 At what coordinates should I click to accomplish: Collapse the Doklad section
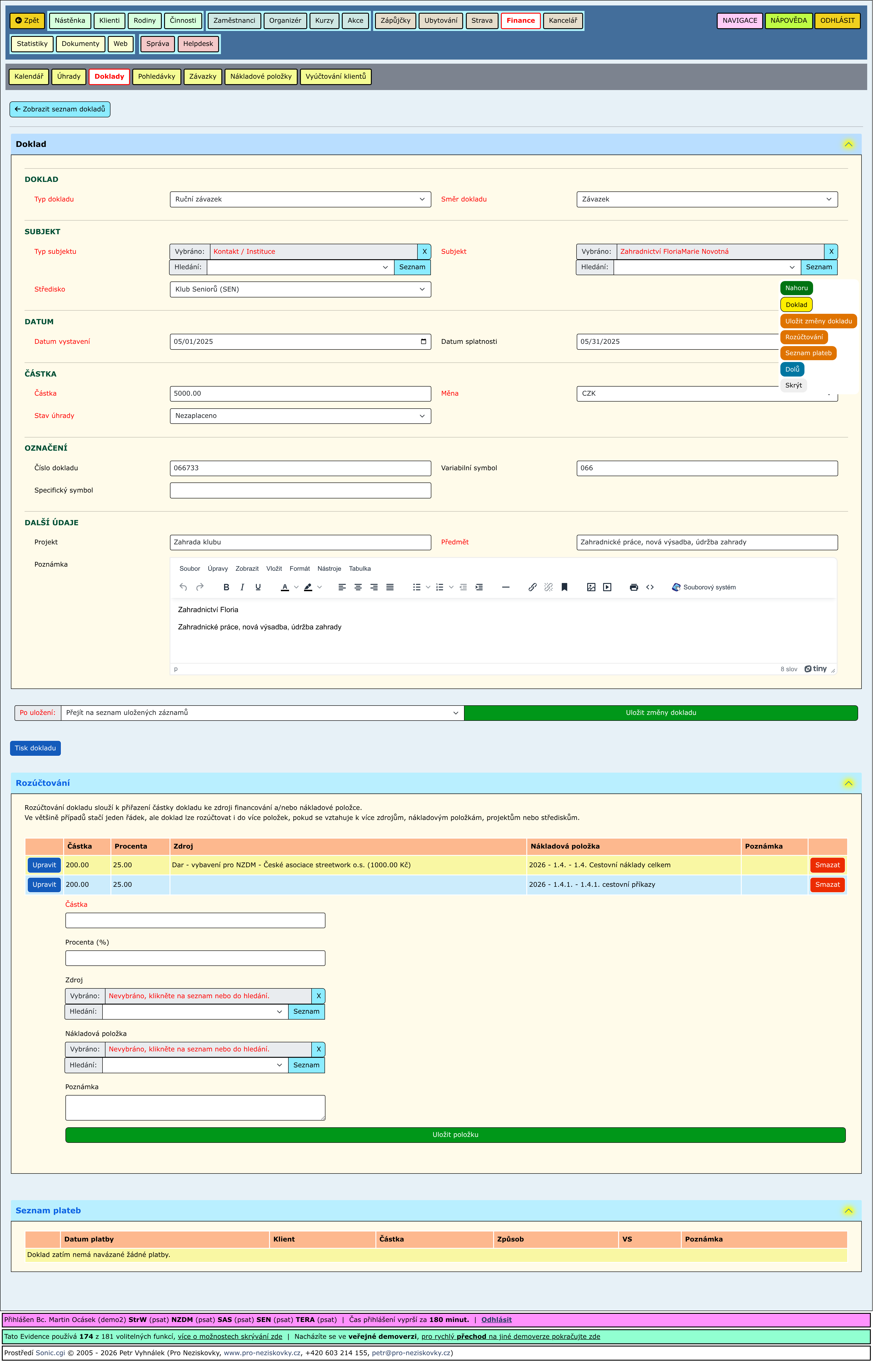coord(848,144)
